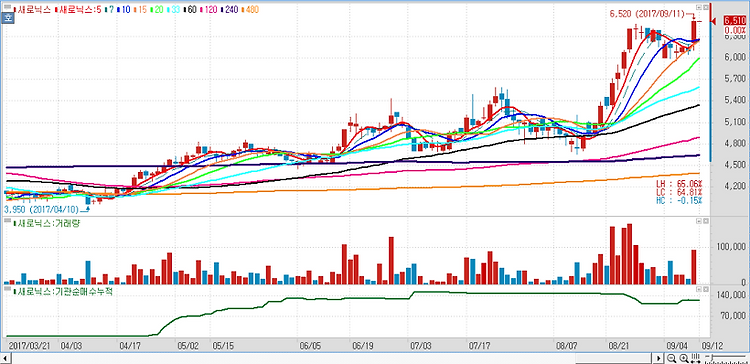Image resolution: width=750 pixels, height=364 pixels.
Task: Click the 140,000 axis label in bottom panel
Action: (x=732, y=296)
